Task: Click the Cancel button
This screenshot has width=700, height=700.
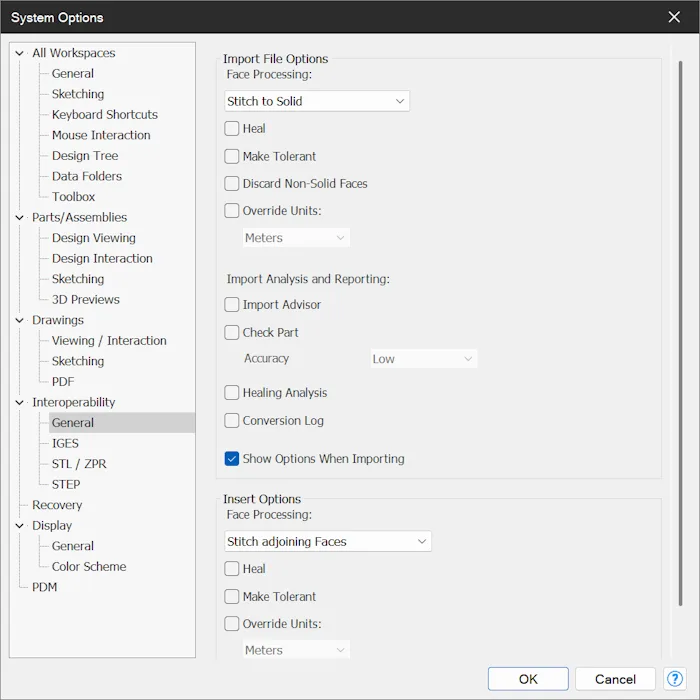Action: point(615,679)
